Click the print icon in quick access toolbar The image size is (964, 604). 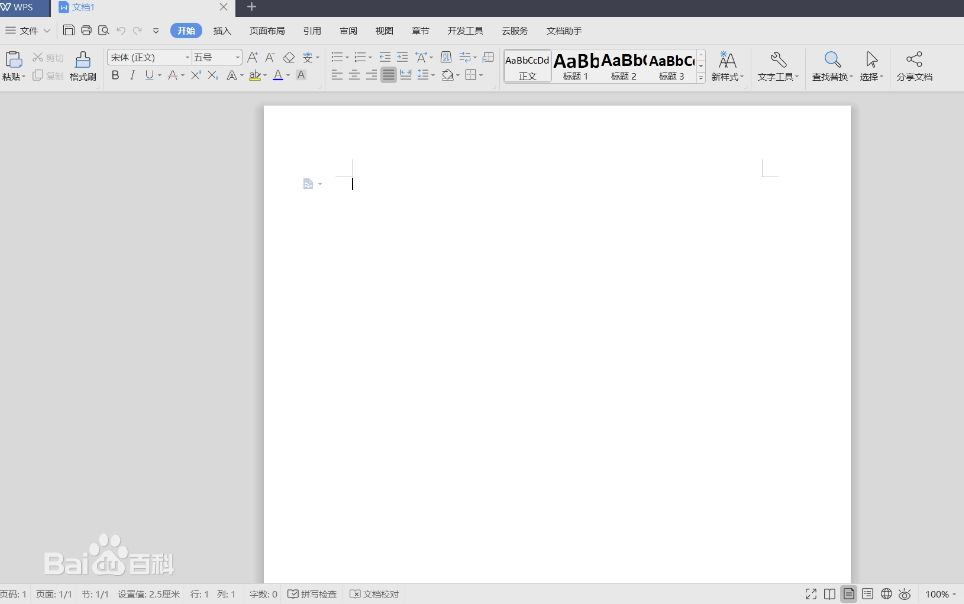pyautogui.click(x=86, y=31)
